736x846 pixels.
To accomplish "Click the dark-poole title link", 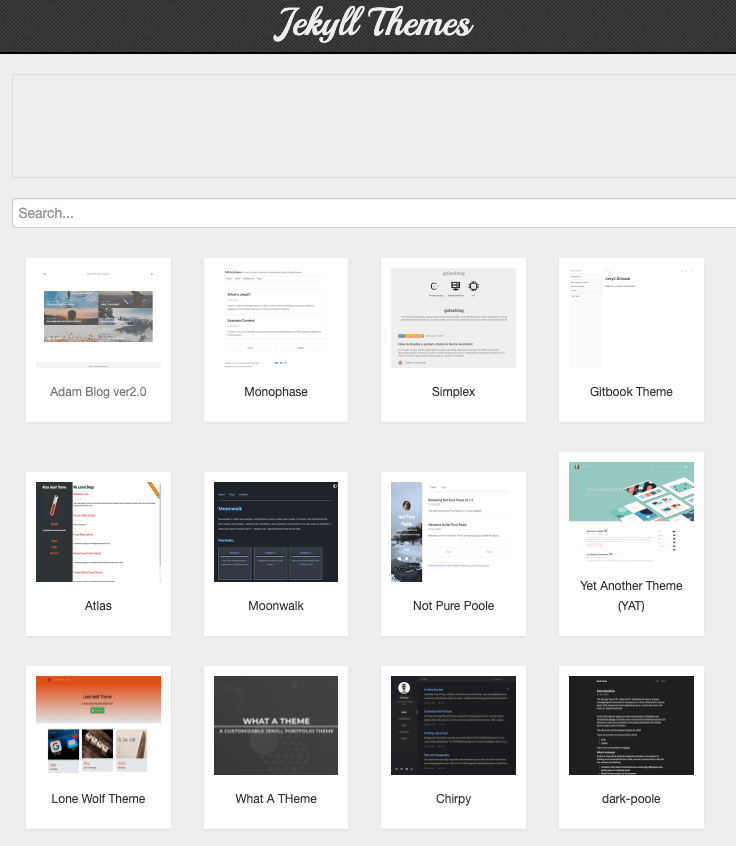I will point(631,799).
